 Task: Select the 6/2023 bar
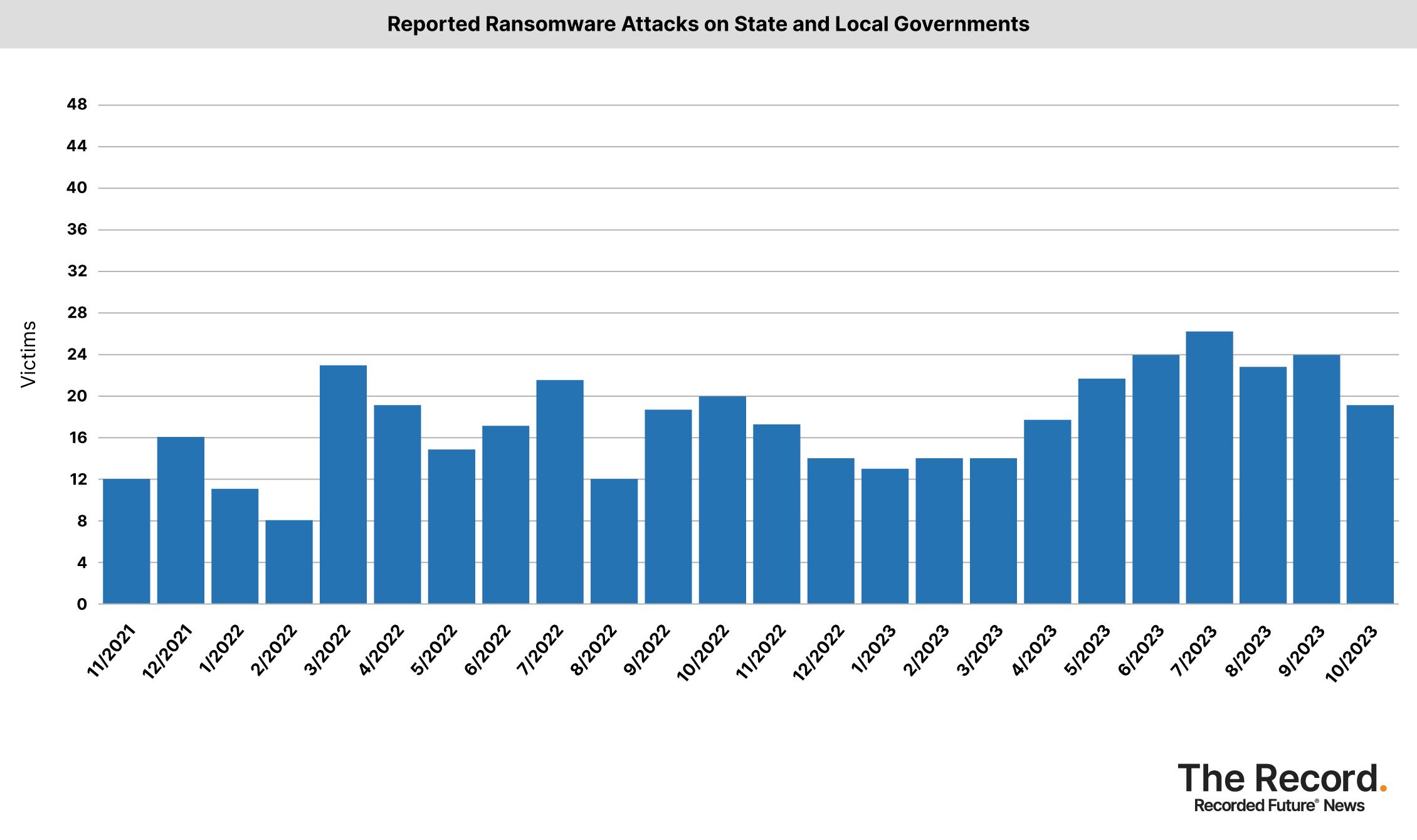(x=1156, y=480)
